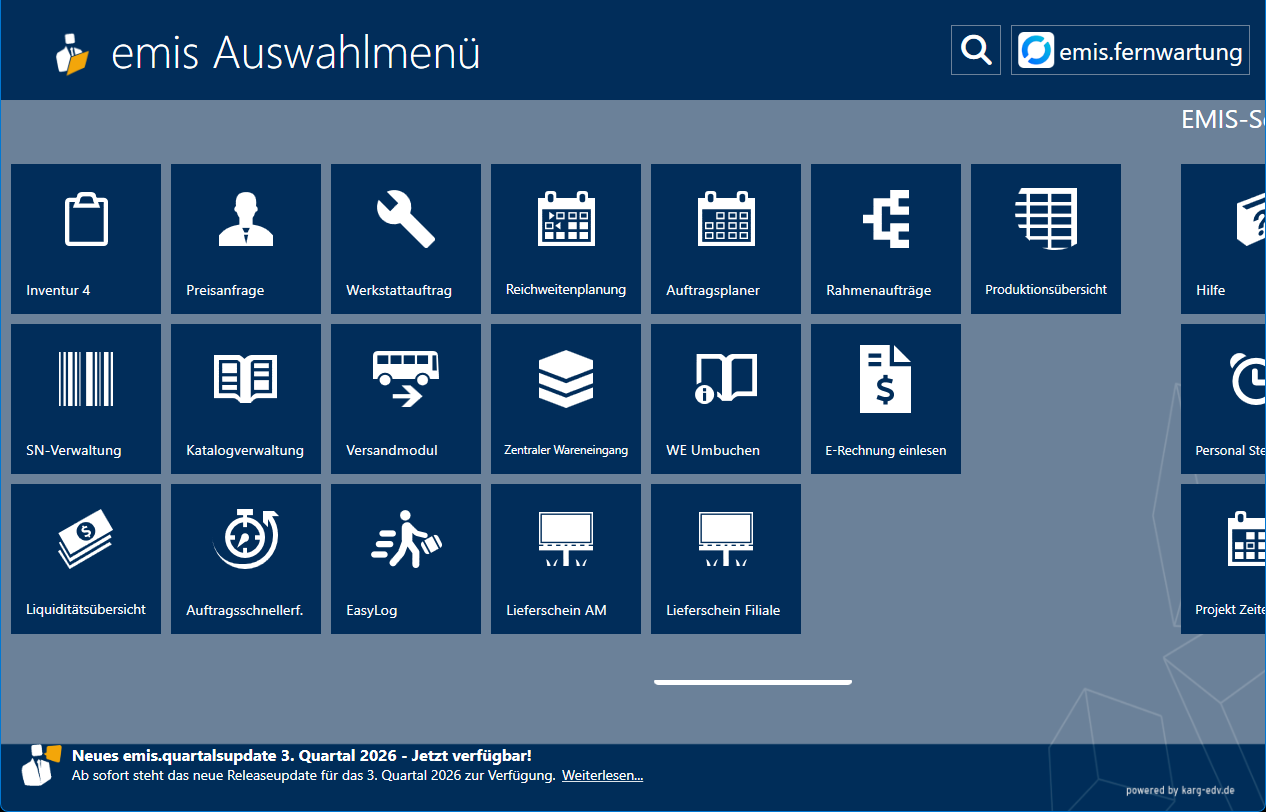This screenshot has width=1266, height=812.
Task: Click the search magnifier button
Action: coord(976,50)
